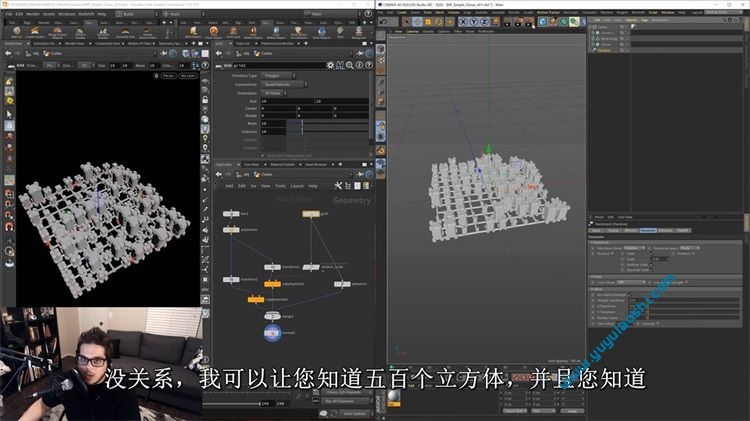Open the Connectivity dropdown
The image size is (750, 421).
click(283, 84)
